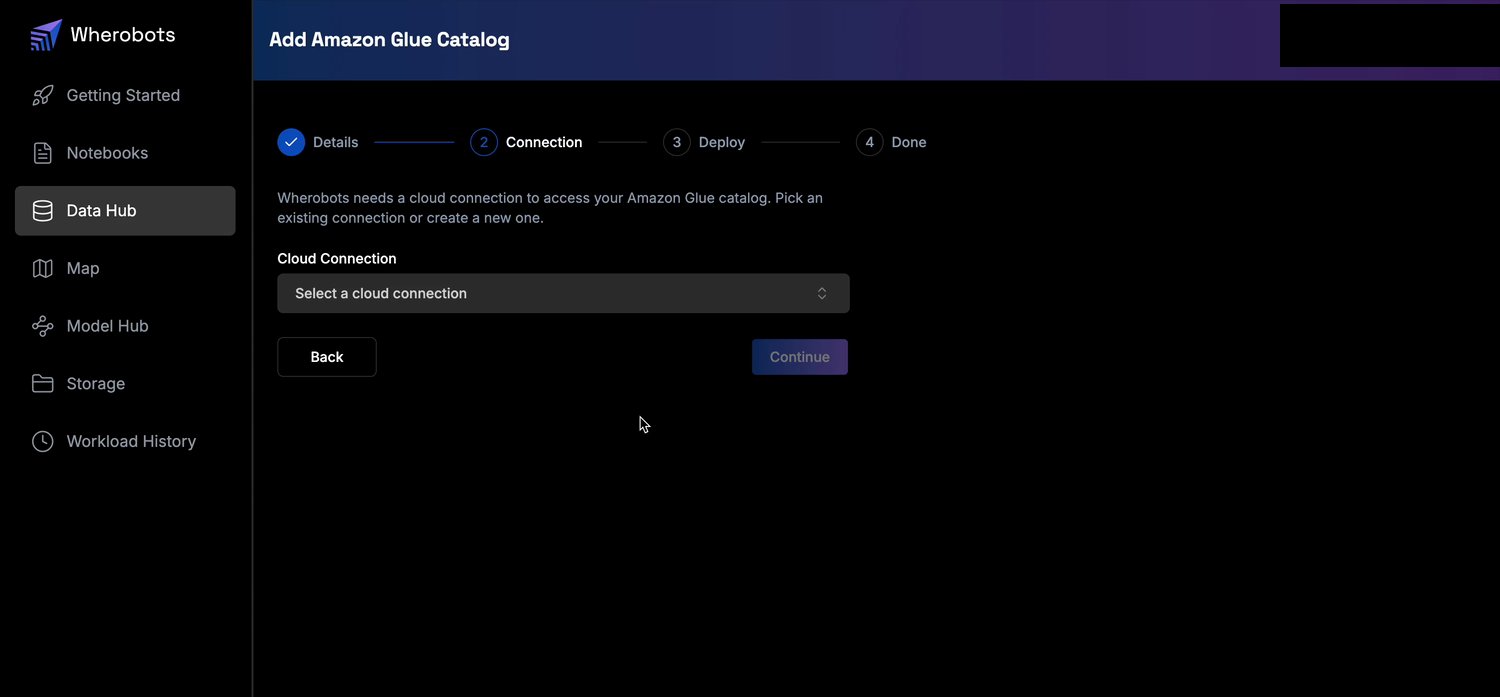The image size is (1500, 697).
Task: Click the Done step label
Action: click(x=909, y=142)
